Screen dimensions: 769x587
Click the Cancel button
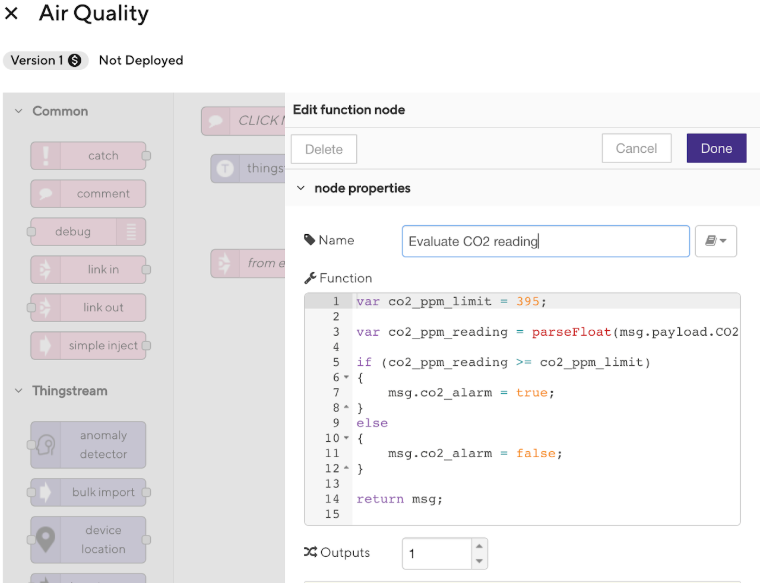click(637, 149)
